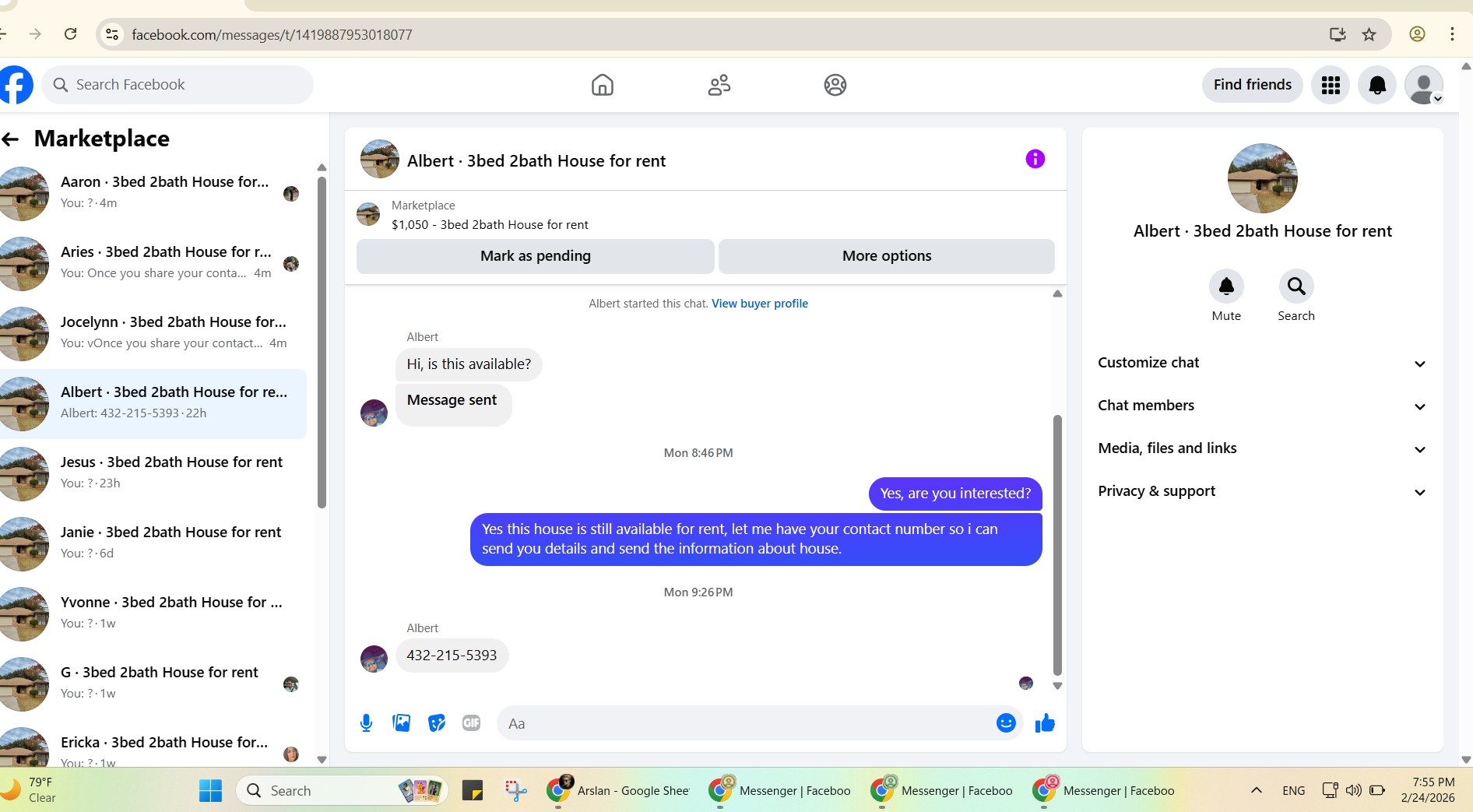Open Windows Start menu
This screenshot has width=1473, height=812.
tap(210, 790)
